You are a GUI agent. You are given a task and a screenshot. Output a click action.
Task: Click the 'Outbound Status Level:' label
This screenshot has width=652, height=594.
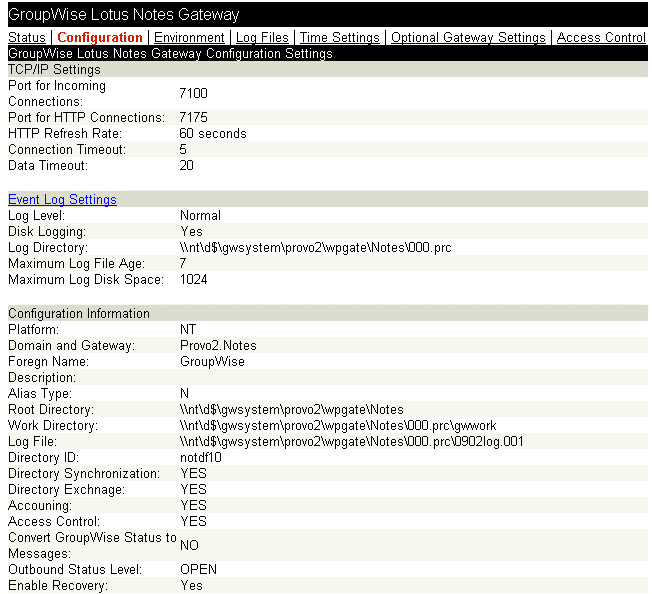pyautogui.click(x=75, y=569)
